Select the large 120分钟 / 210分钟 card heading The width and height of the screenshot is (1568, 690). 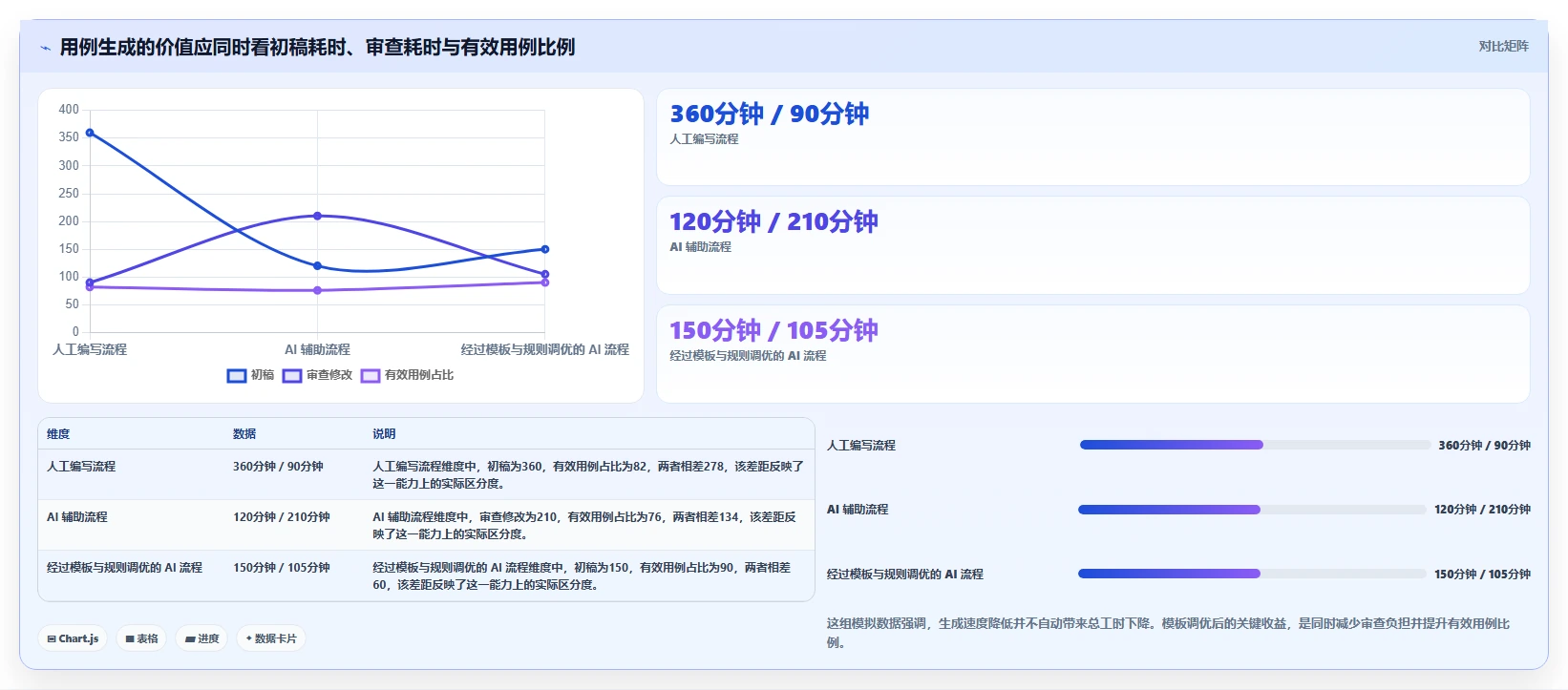click(773, 221)
